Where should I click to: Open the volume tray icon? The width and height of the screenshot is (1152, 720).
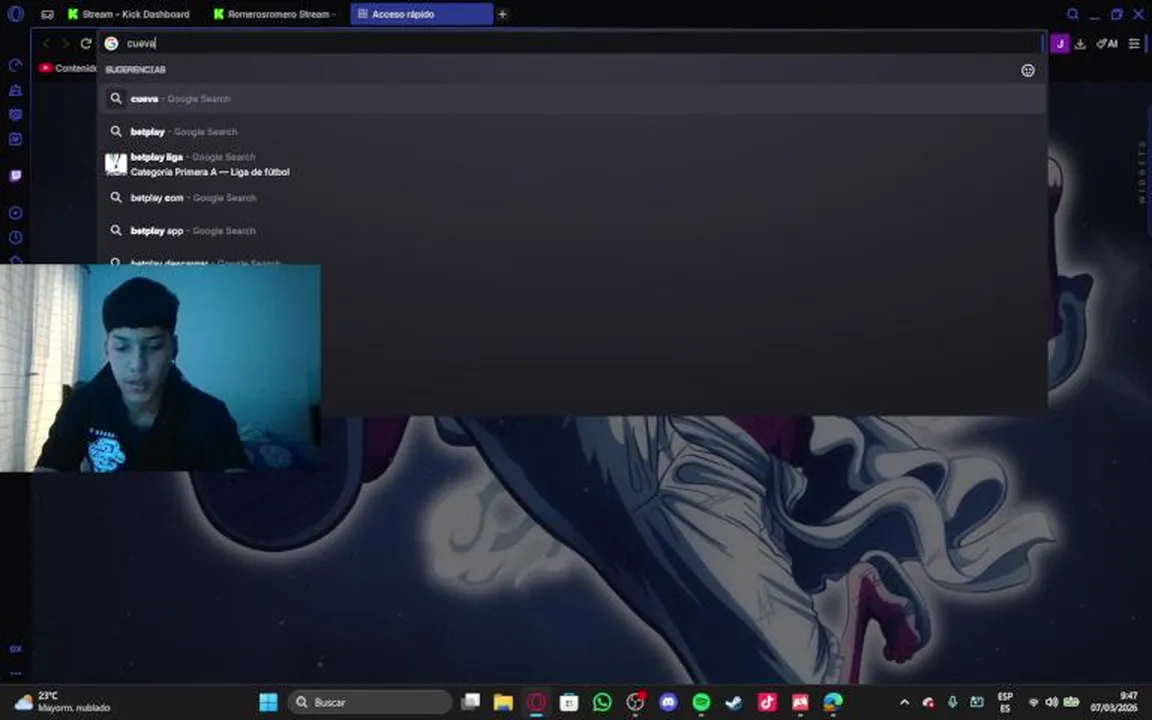[x=1051, y=702]
